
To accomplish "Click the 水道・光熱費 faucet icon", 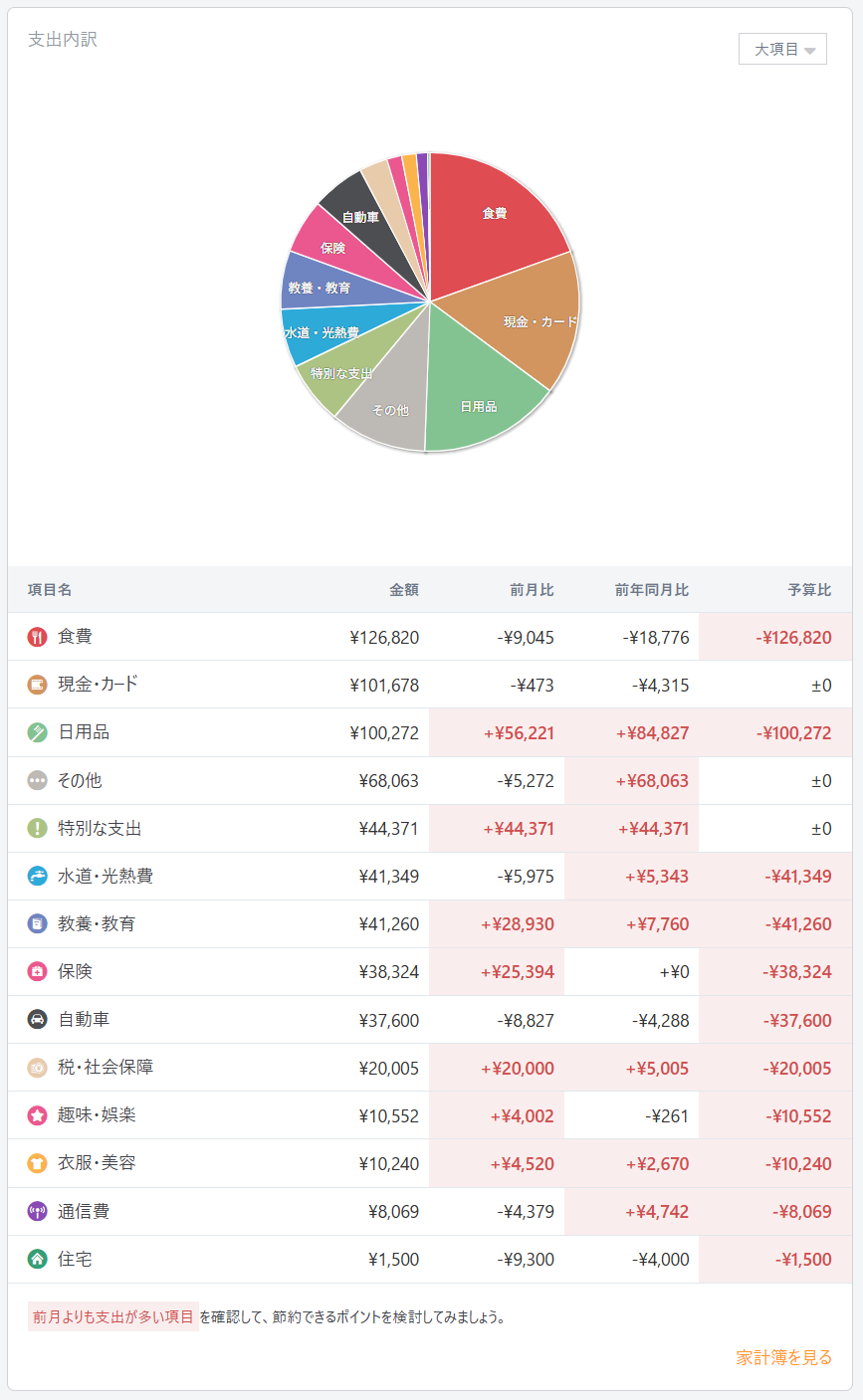I will [37, 877].
